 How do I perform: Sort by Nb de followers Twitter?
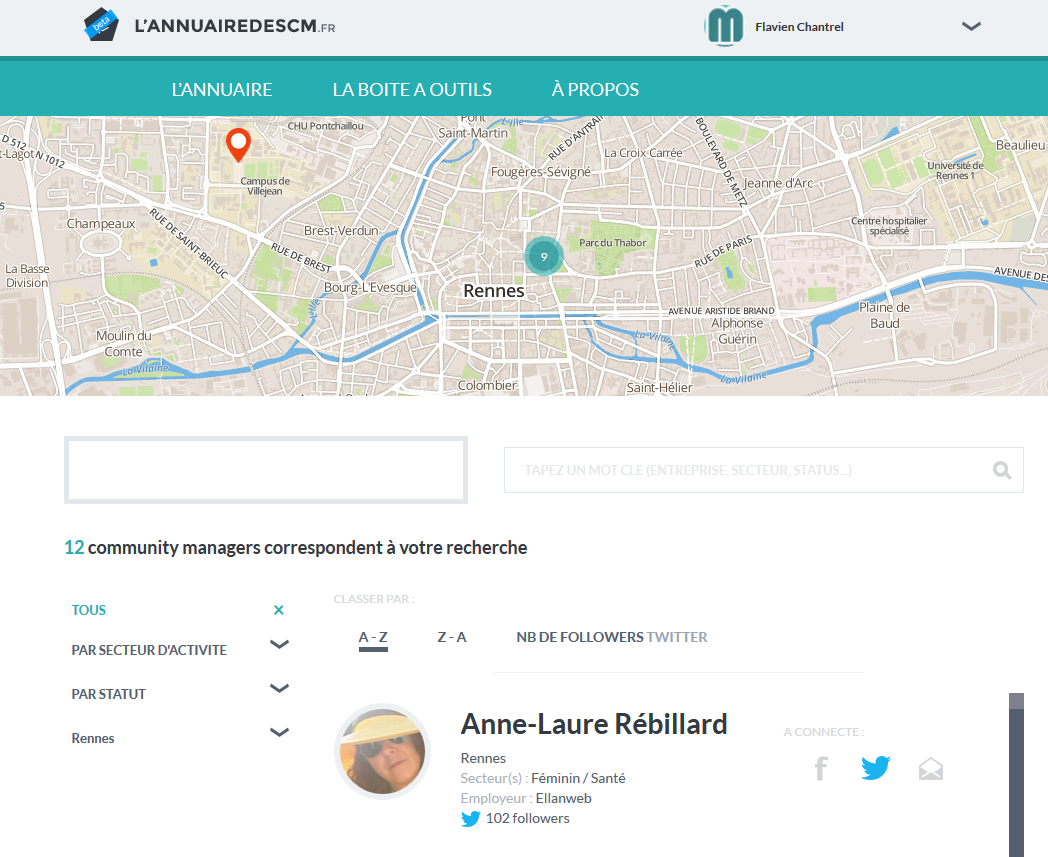(611, 637)
